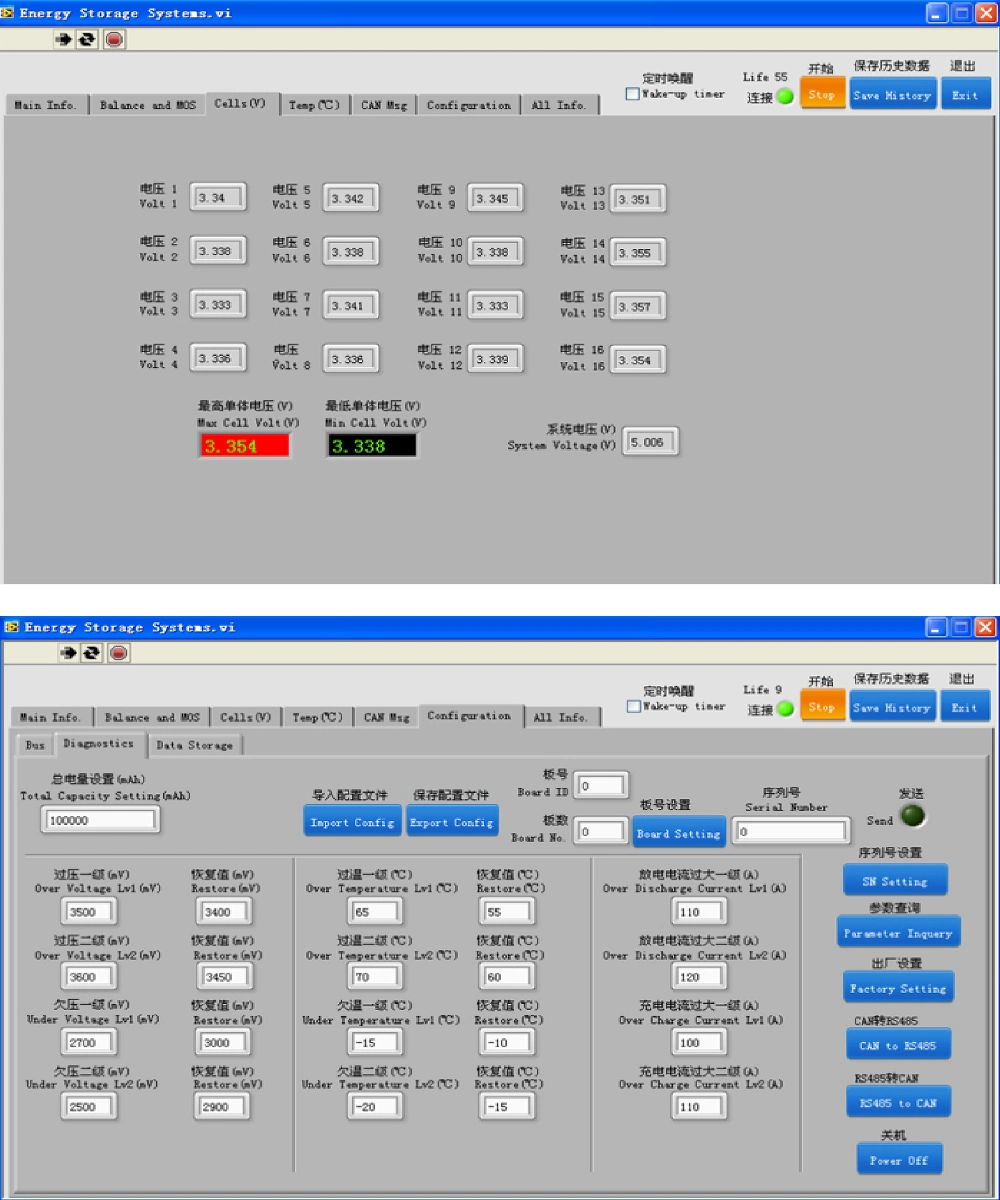Select the Bus sub-tab
This screenshot has width=1000, height=1200.
pyautogui.click(x=35, y=745)
